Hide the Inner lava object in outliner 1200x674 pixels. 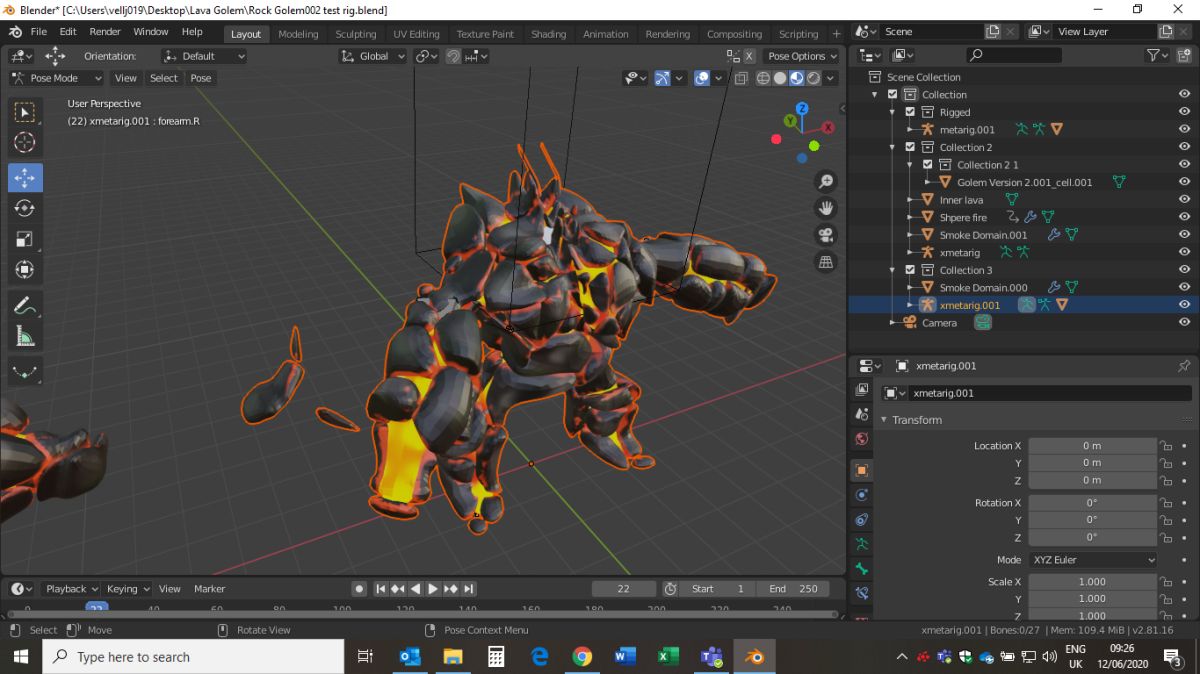(x=1184, y=200)
